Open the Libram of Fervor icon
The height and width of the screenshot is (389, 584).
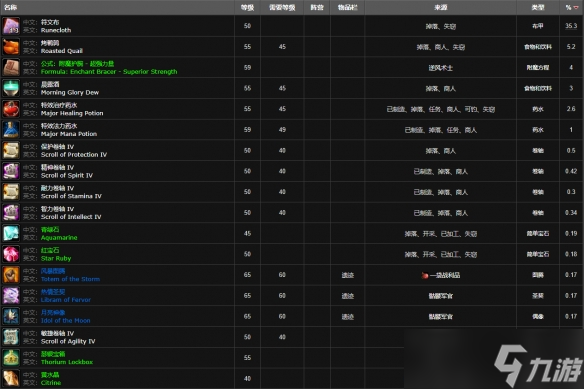(x=11, y=296)
